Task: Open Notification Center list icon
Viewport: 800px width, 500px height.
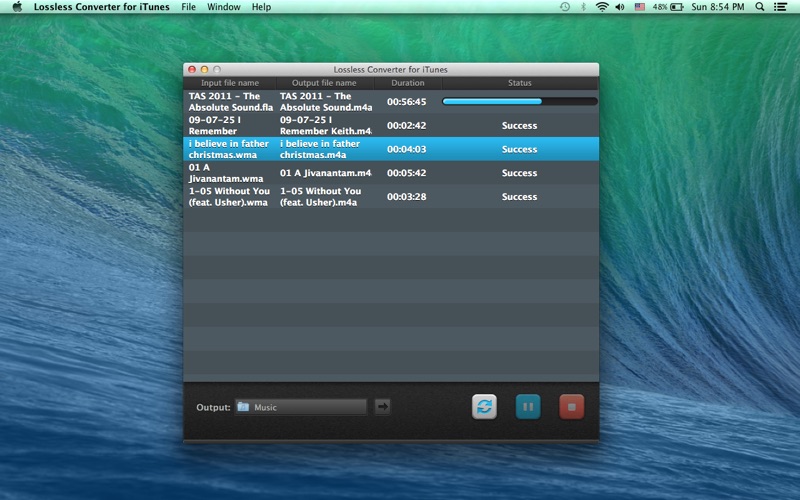Action: pos(780,7)
